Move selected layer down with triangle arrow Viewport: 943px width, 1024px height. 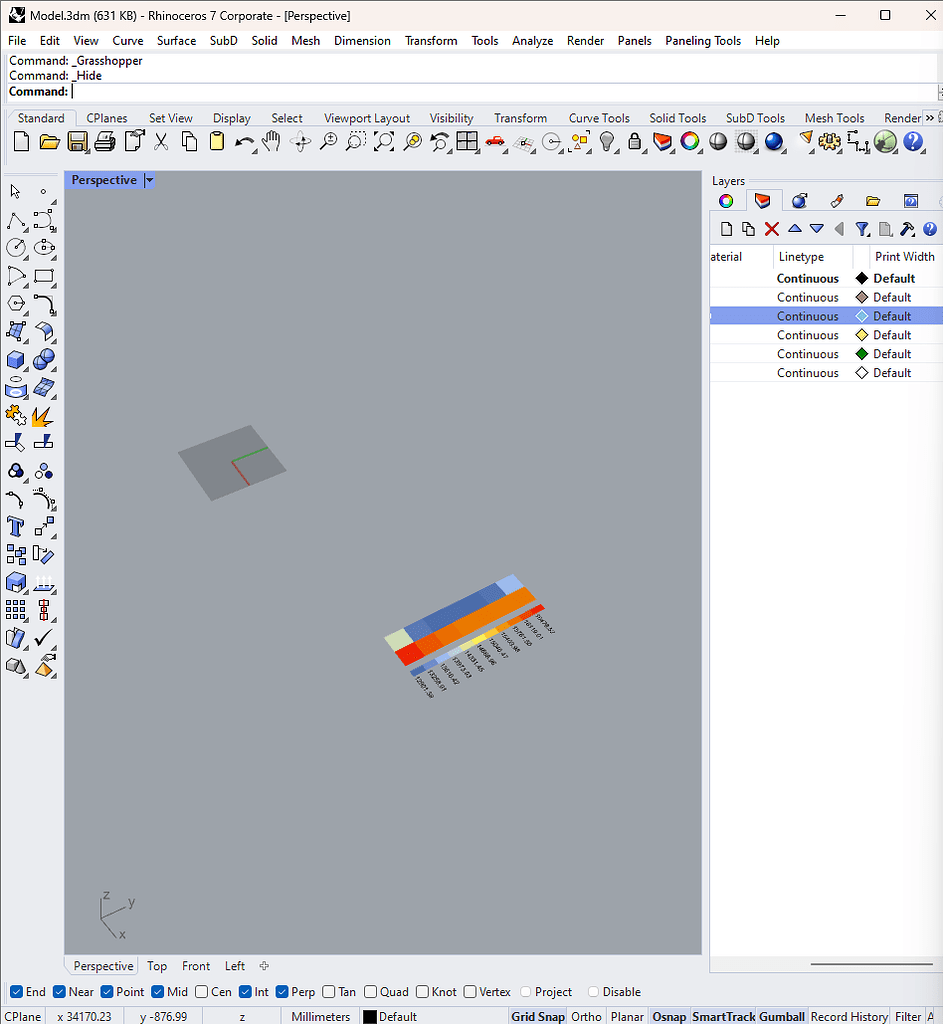(x=817, y=228)
